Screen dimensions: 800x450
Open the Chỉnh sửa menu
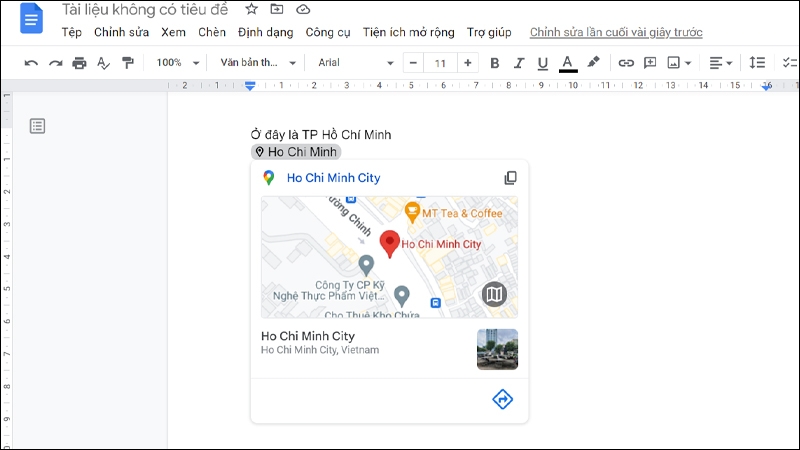pyautogui.click(x=121, y=32)
